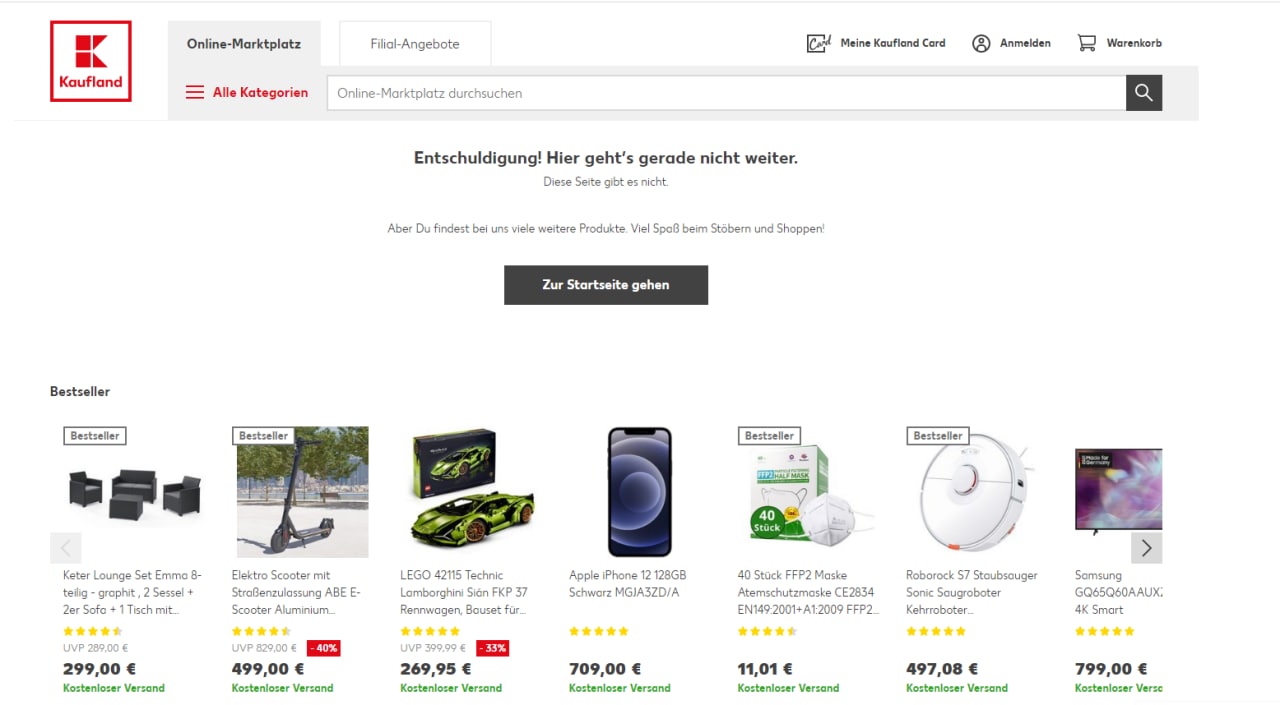Open the Roborock S7 Staubsauger product image
The height and width of the screenshot is (705, 1280).
click(x=975, y=492)
